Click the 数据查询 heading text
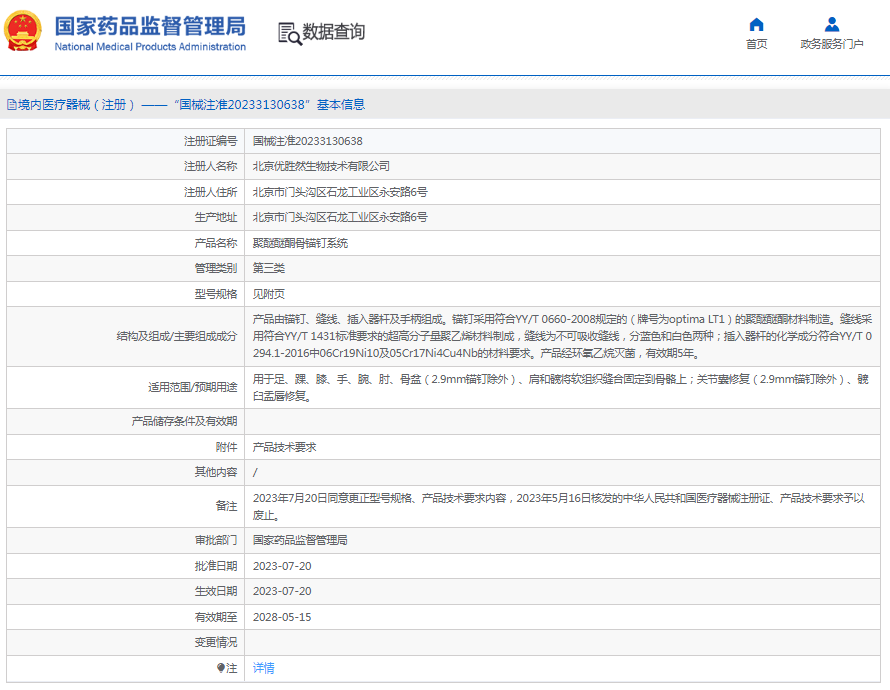 (x=334, y=32)
